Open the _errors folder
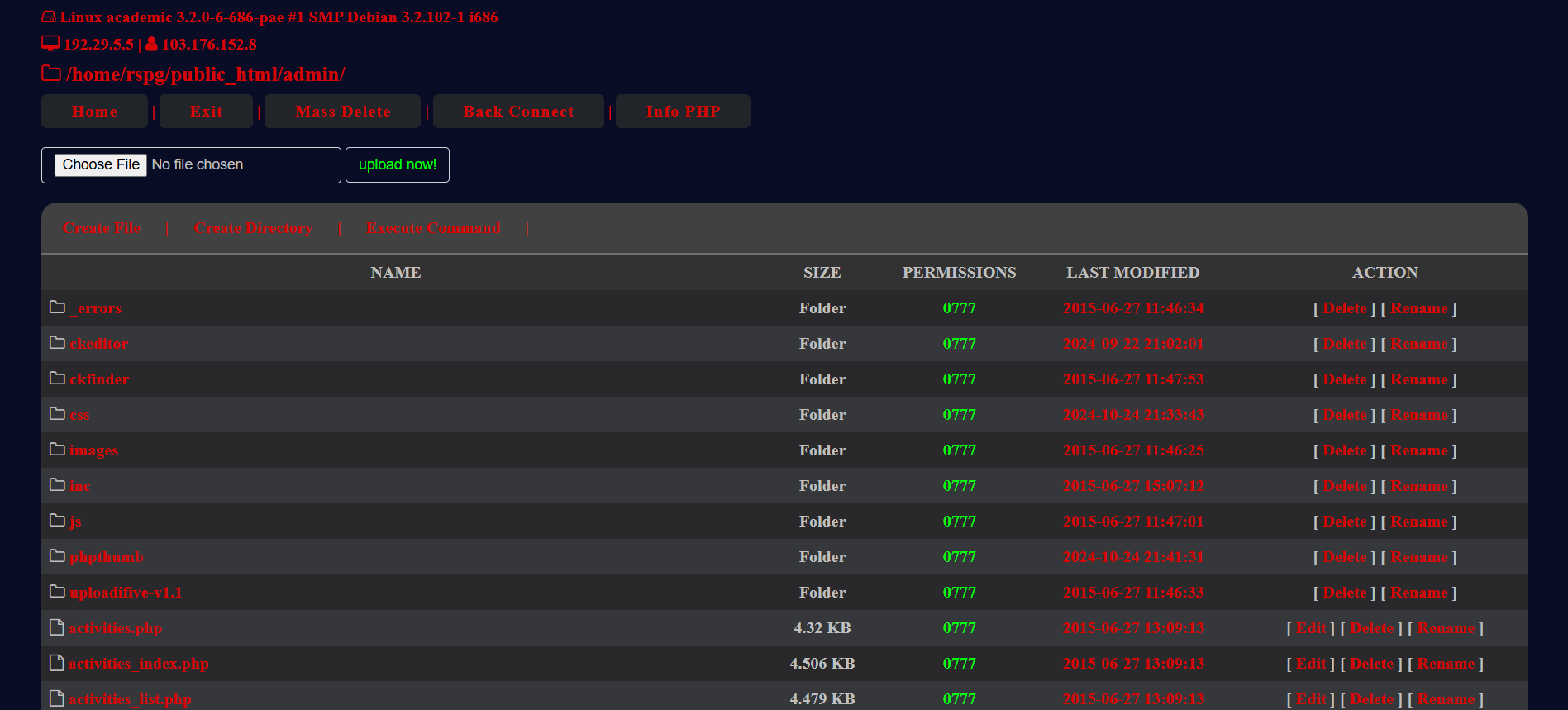This screenshot has height=710, width=1568. (96, 308)
